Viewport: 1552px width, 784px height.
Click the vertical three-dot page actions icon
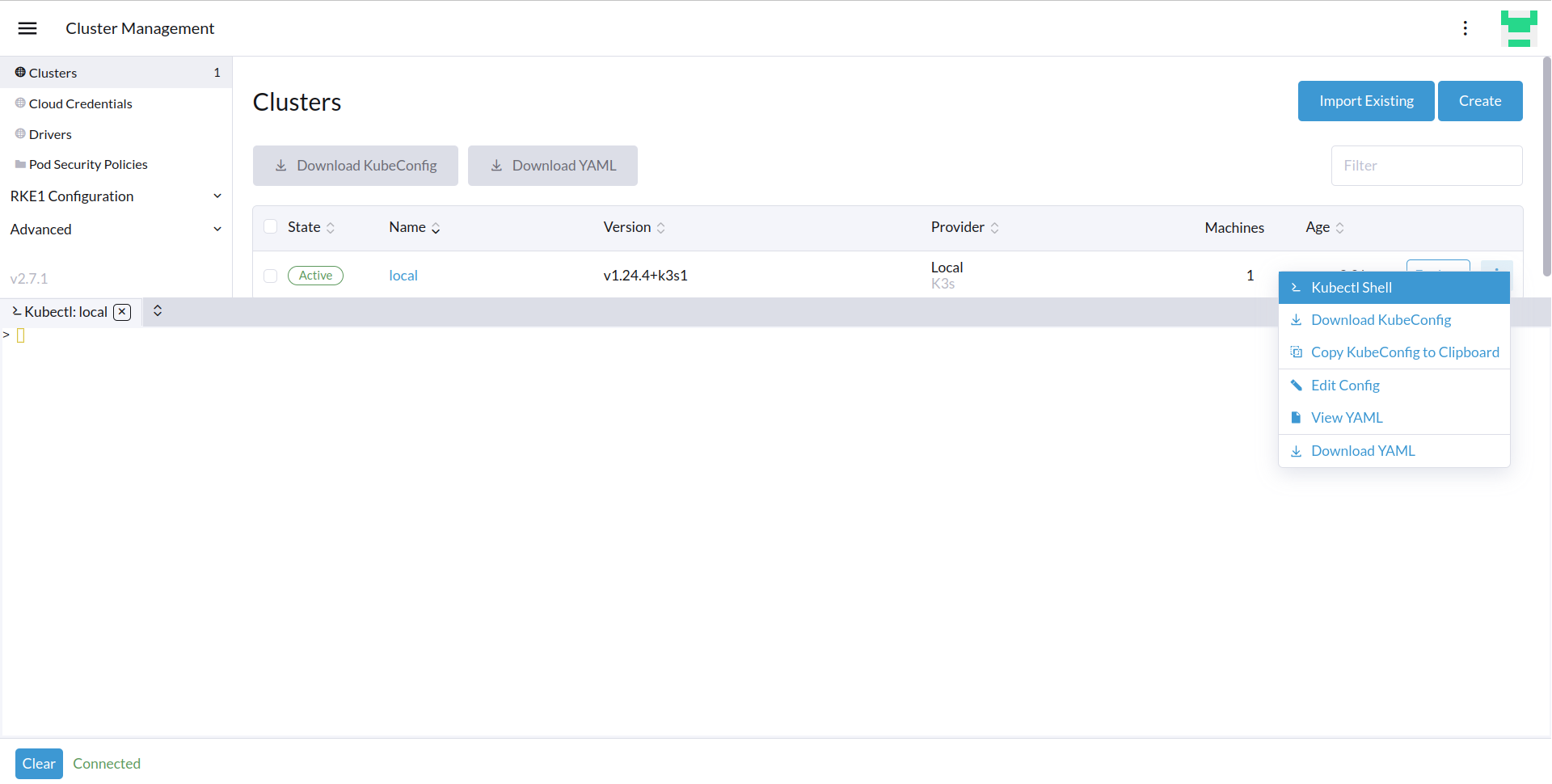1465,28
